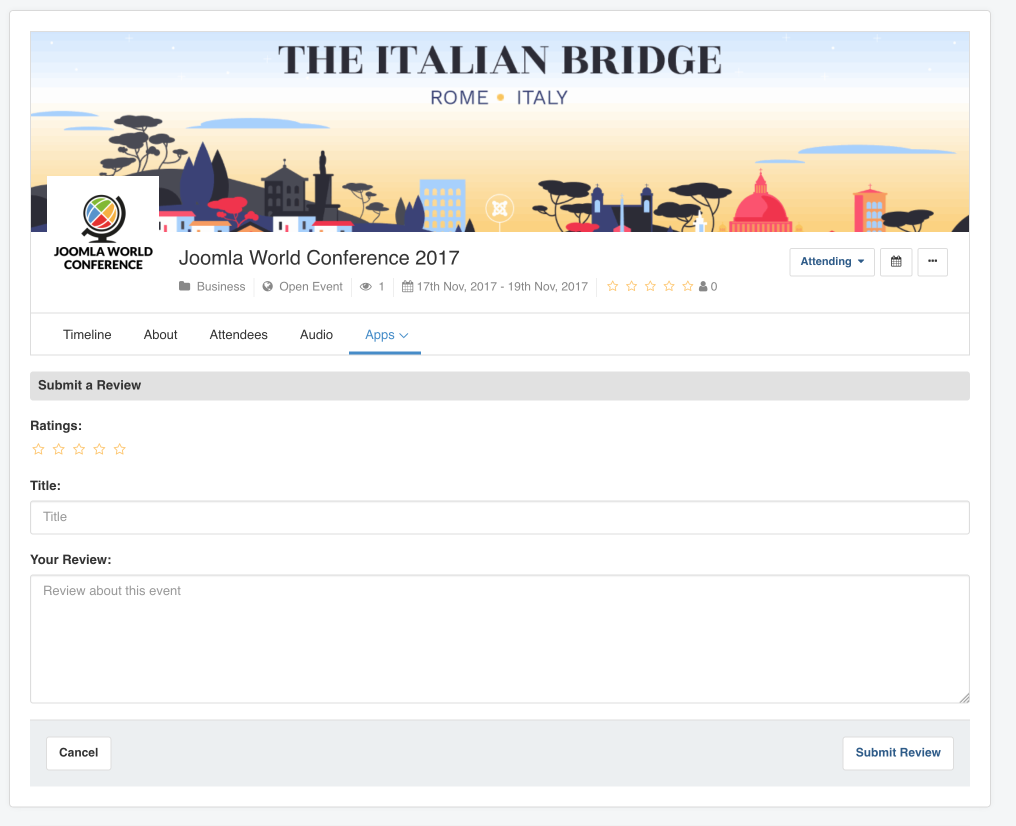Click the calendar icon beside event dates
Viewport: 1016px width, 826px height.
(x=408, y=286)
